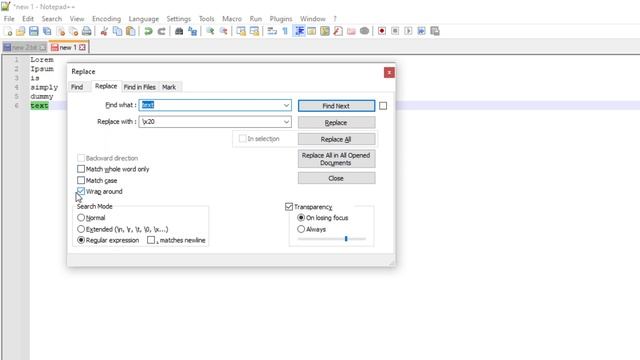Click Replace All in All Opened Documents
Viewport: 640px width, 360px height.
pyautogui.click(x=336, y=159)
